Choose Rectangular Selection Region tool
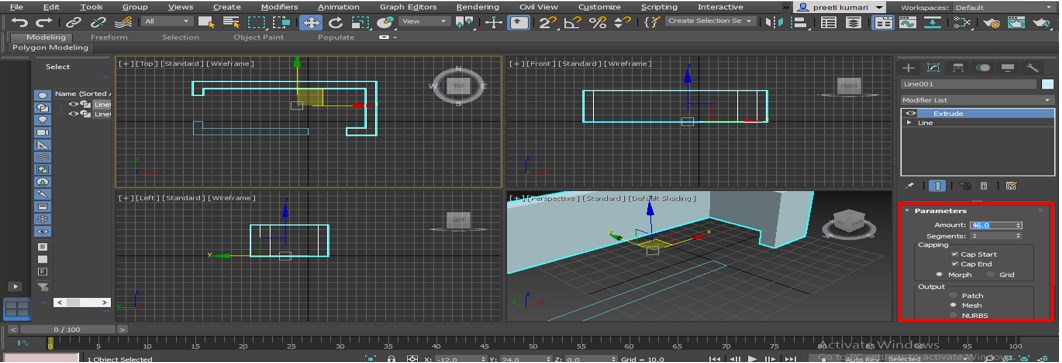This screenshot has height=363, width=1062. [256, 22]
